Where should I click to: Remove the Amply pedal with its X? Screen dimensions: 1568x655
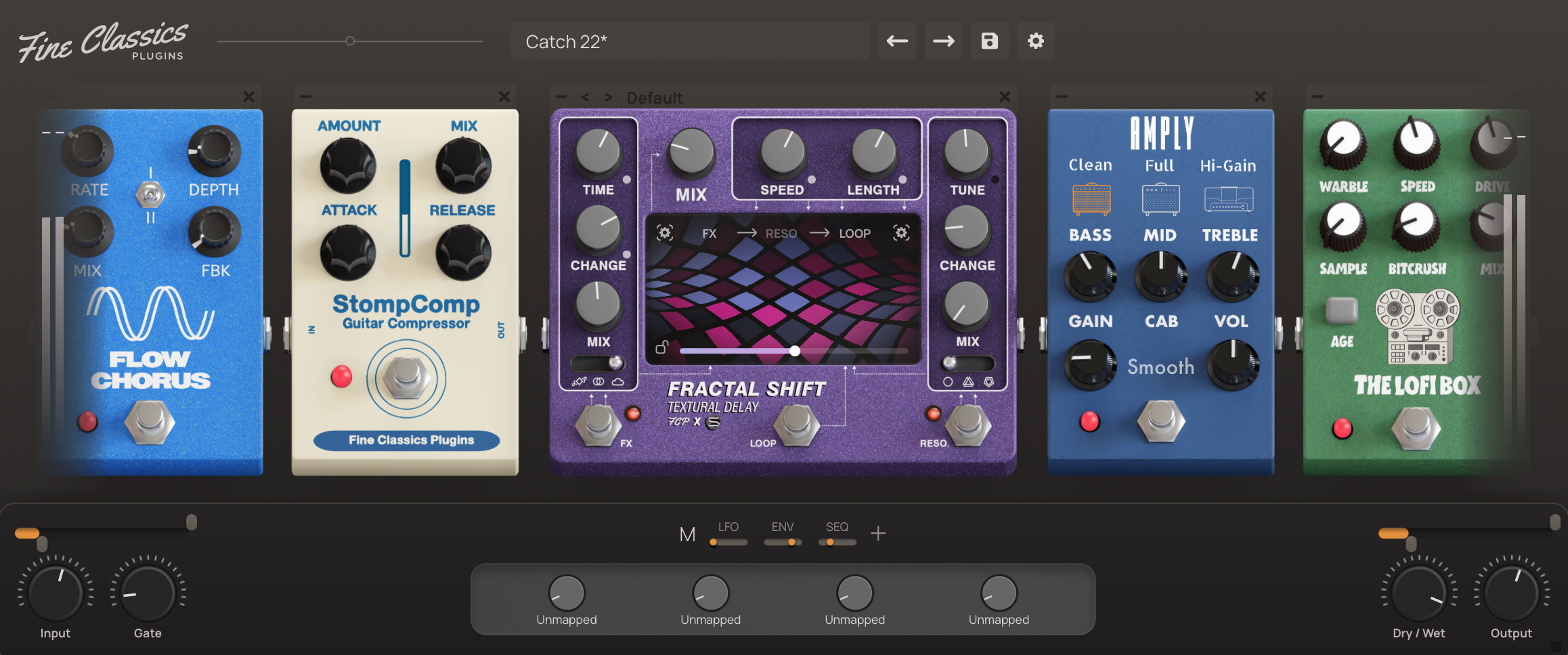[1260, 97]
